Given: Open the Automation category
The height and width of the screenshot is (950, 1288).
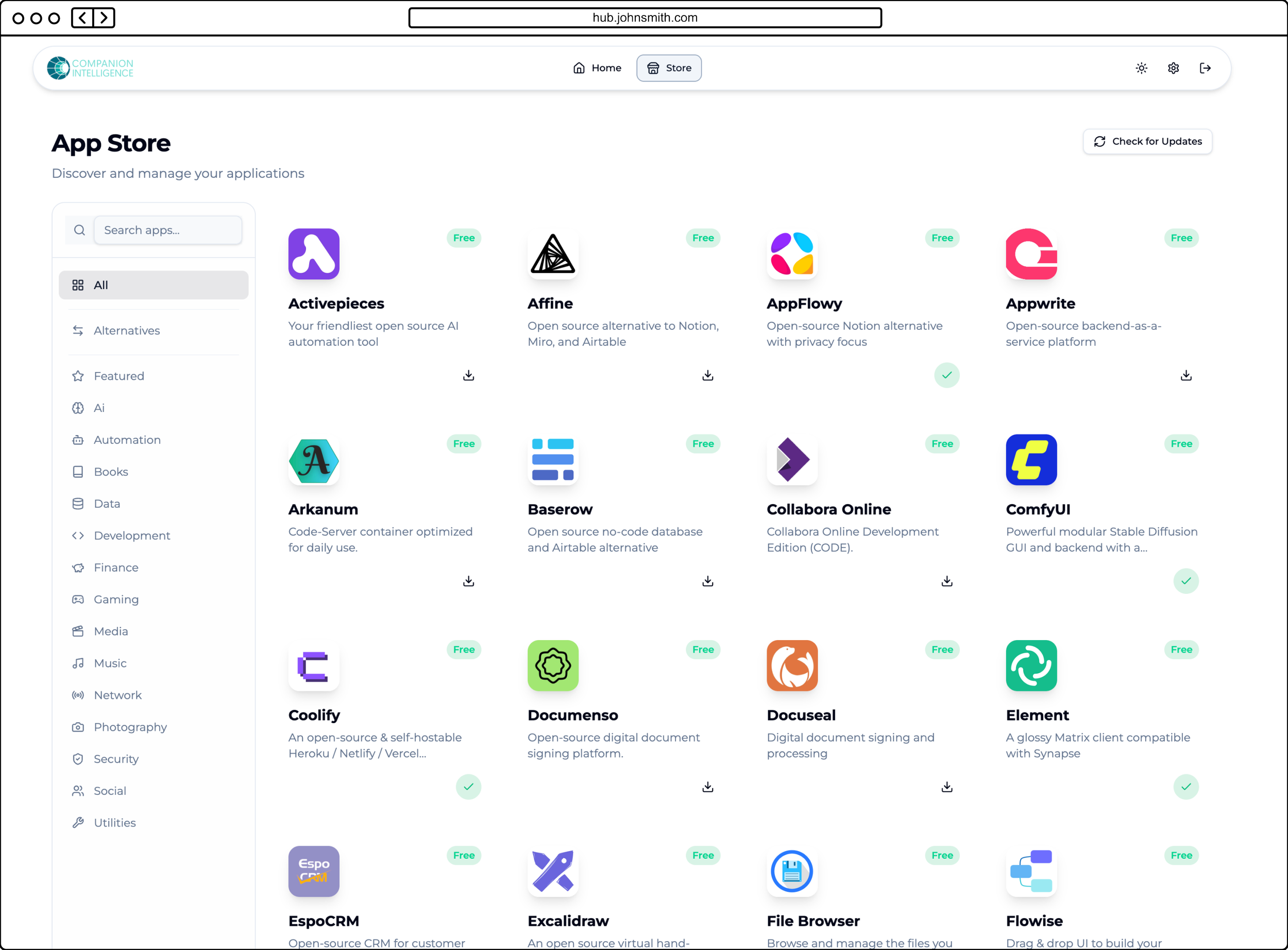Looking at the screenshot, I should coord(126,440).
